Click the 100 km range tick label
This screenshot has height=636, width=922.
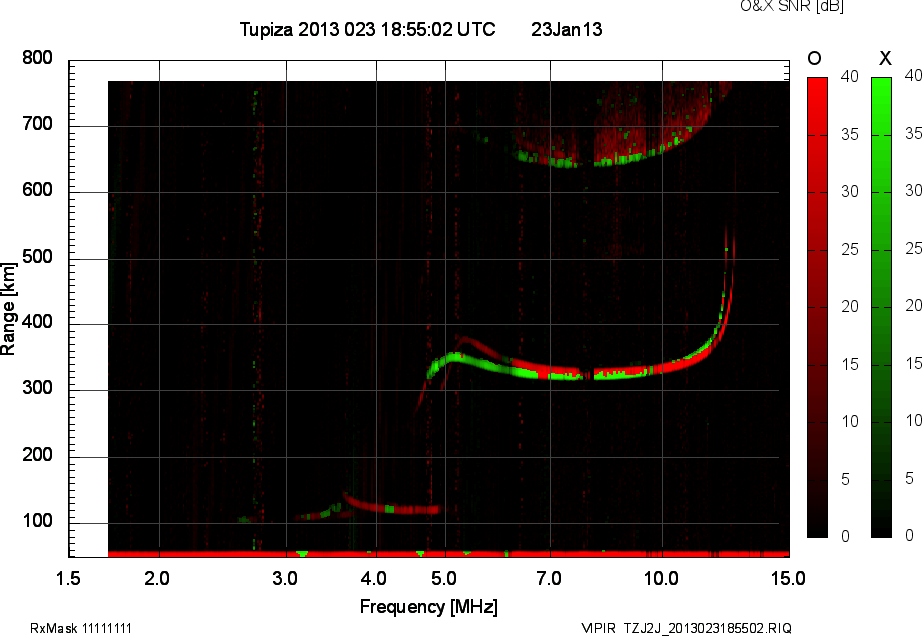tap(37, 521)
